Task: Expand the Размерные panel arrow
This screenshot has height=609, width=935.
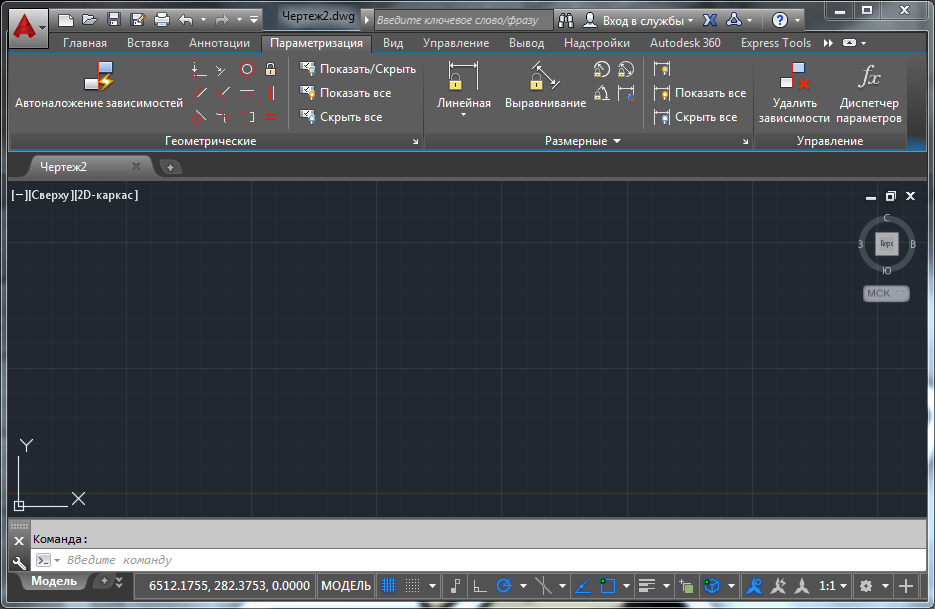Action: coord(617,141)
